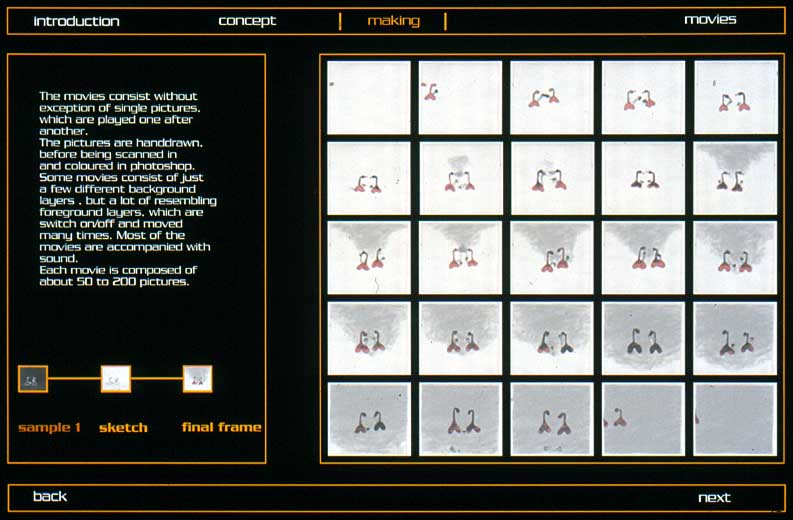Viewport: 793px width, 520px height.
Task: Go to the movies section
Action: click(x=710, y=20)
